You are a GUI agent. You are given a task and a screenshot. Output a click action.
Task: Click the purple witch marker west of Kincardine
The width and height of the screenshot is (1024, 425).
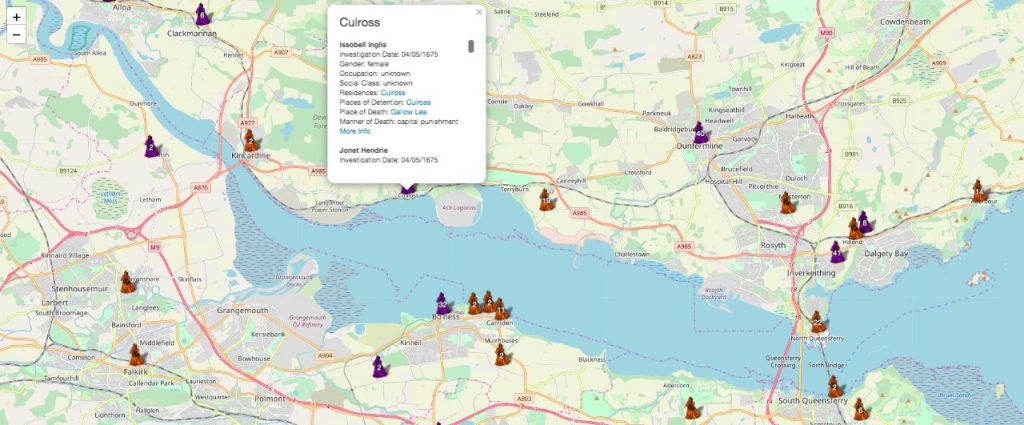coord(152,146)
